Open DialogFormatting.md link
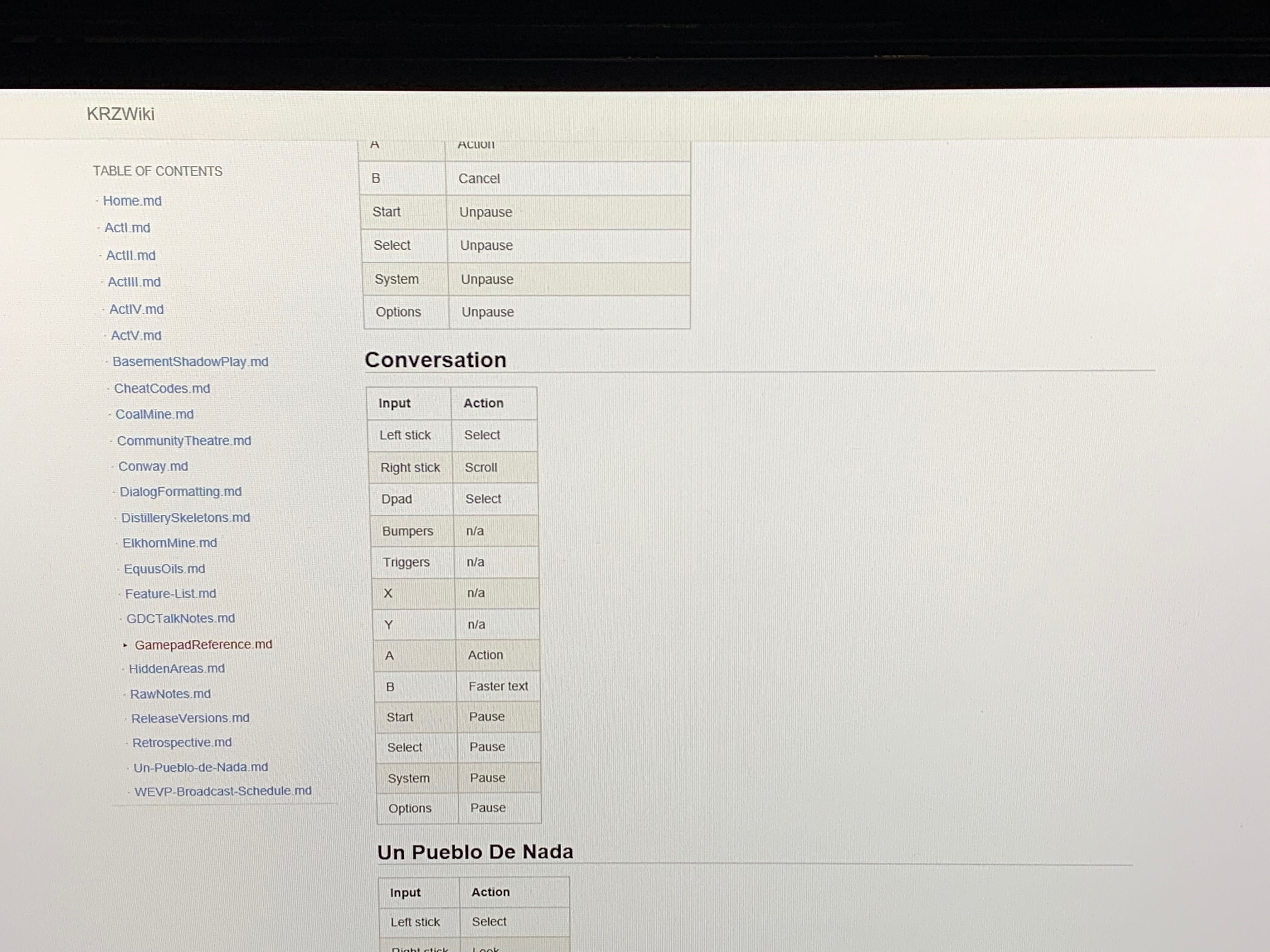Screen dimensions: 1270x952 [x=180, y=492]
